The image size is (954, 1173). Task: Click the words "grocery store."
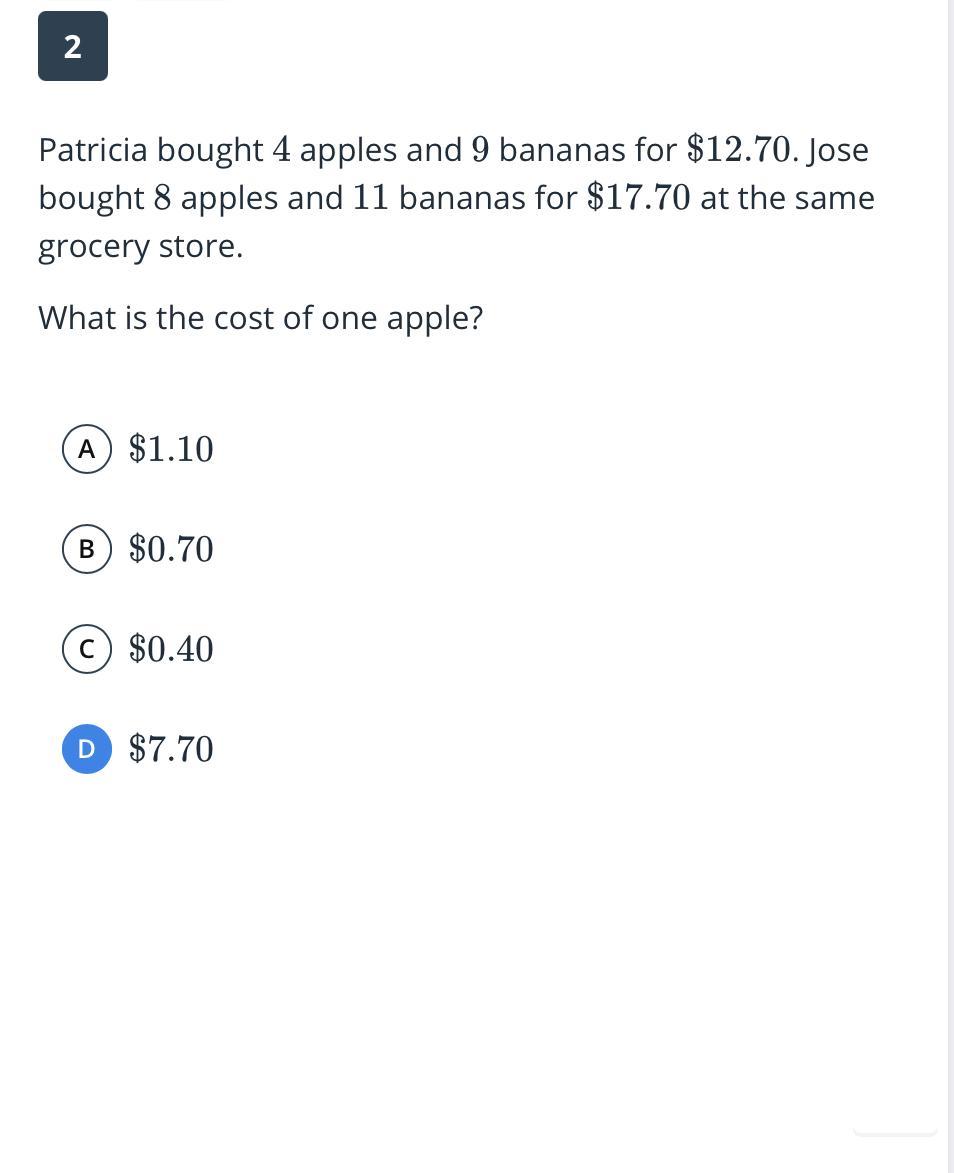(140, 246)
